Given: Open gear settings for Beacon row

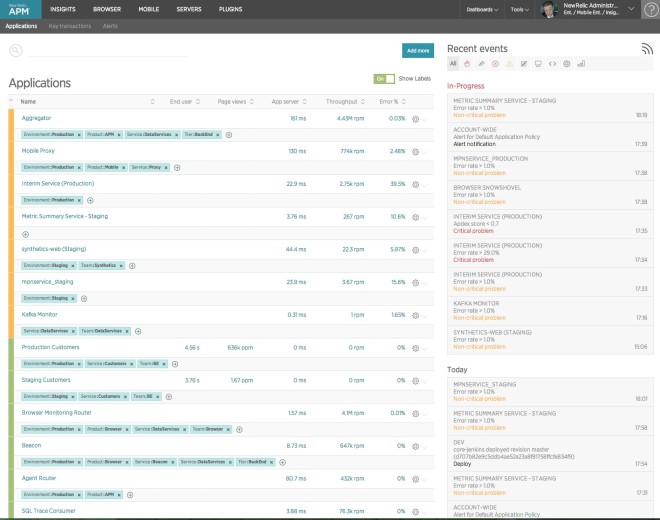Looking at the screenshot, I should 415,446.
